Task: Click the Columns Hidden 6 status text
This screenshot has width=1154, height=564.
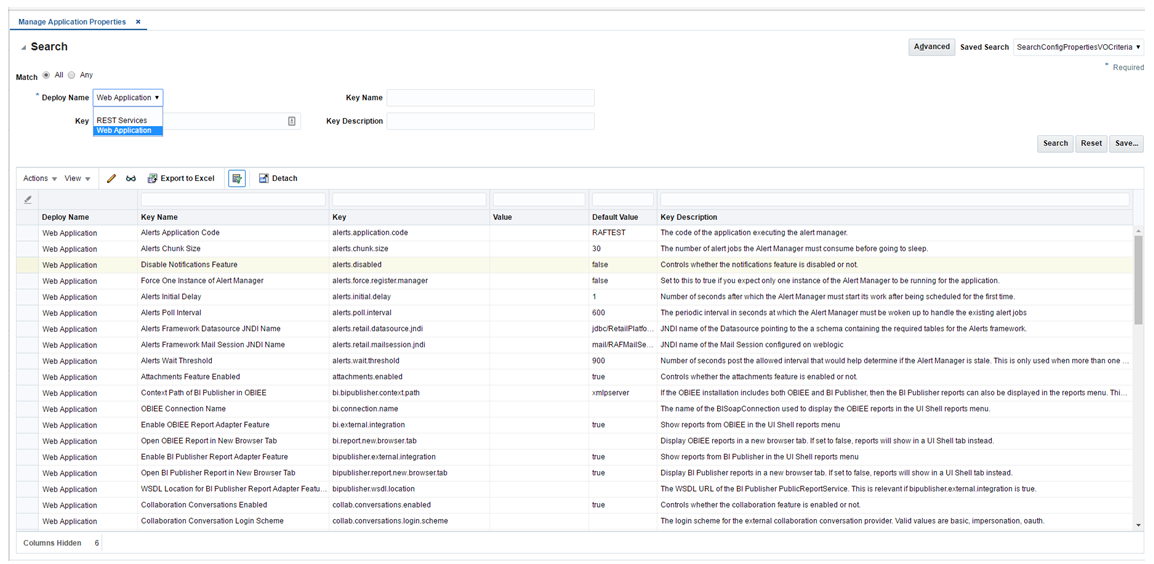Action: [x=61, y=543]
